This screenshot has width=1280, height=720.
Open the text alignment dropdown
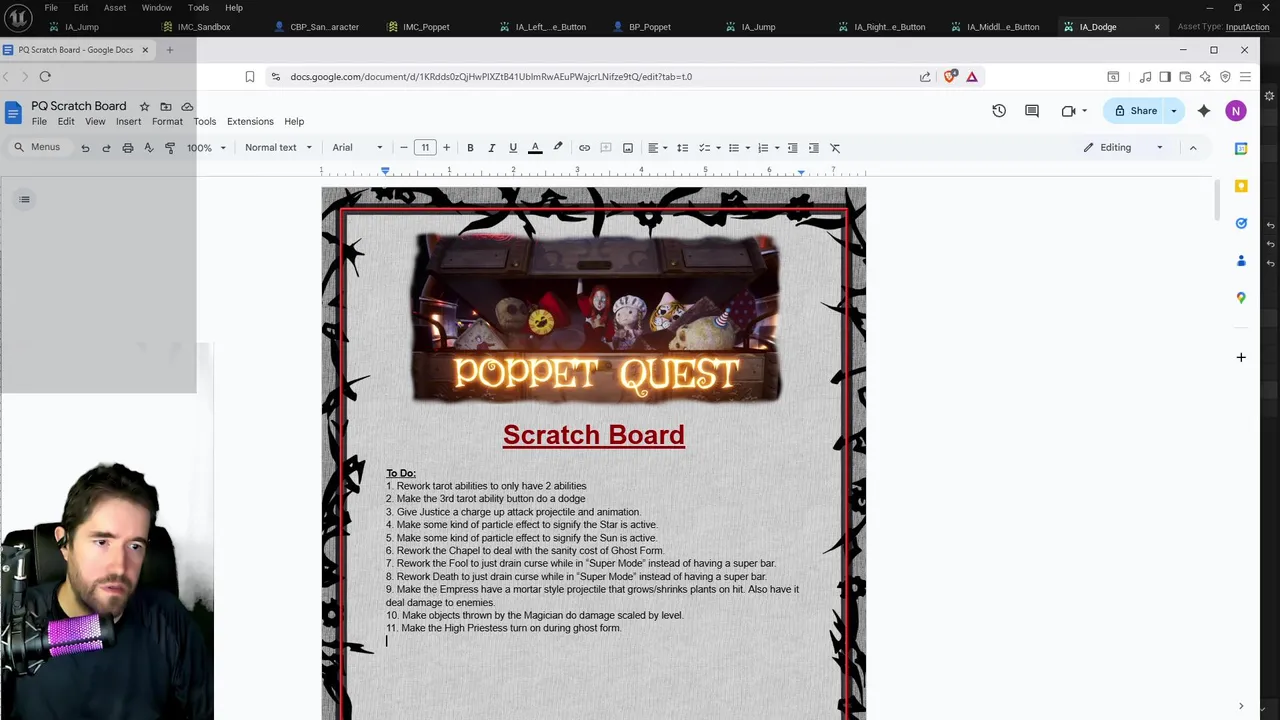coord(658,148)
